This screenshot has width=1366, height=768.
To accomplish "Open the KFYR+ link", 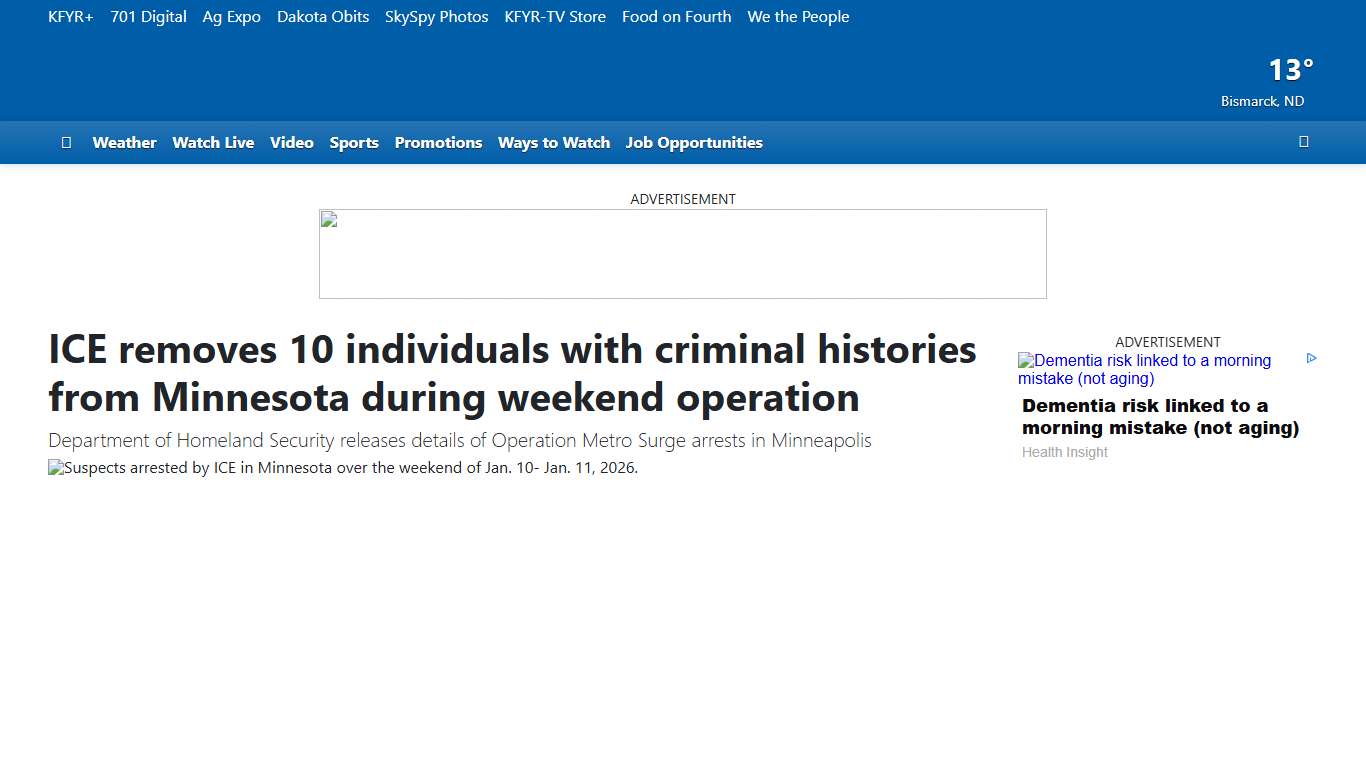I will (70, 16).
